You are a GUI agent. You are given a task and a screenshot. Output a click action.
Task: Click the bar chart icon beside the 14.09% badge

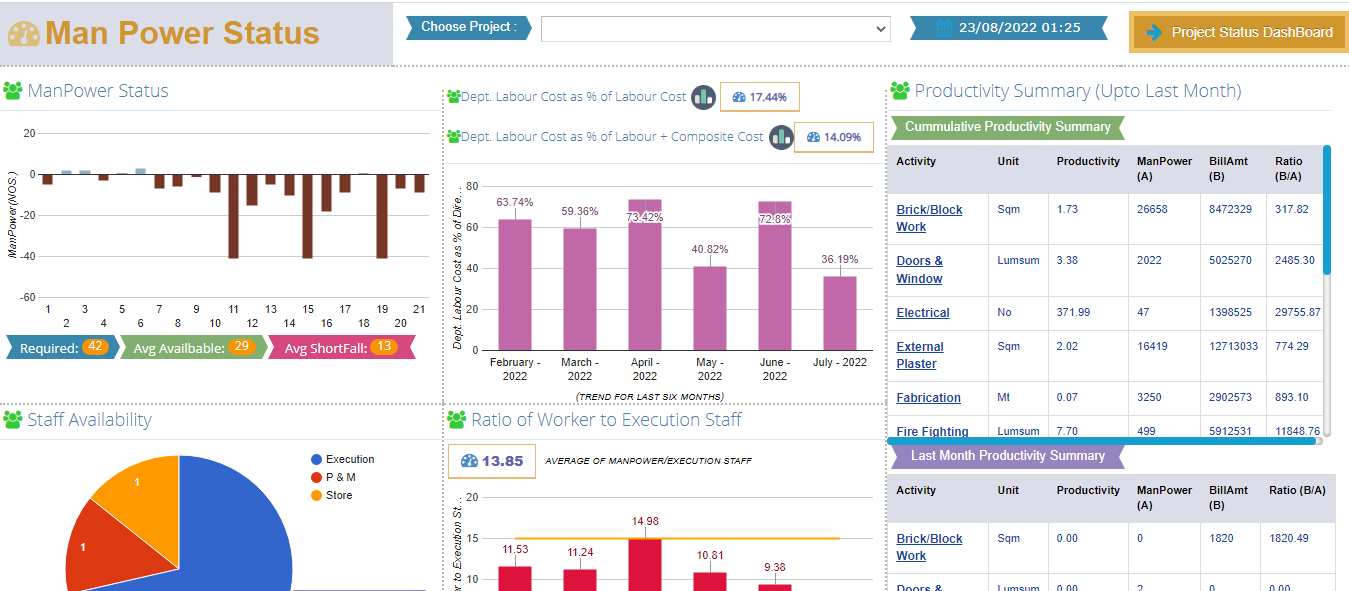pyautogui.click(x=781, y=137)
